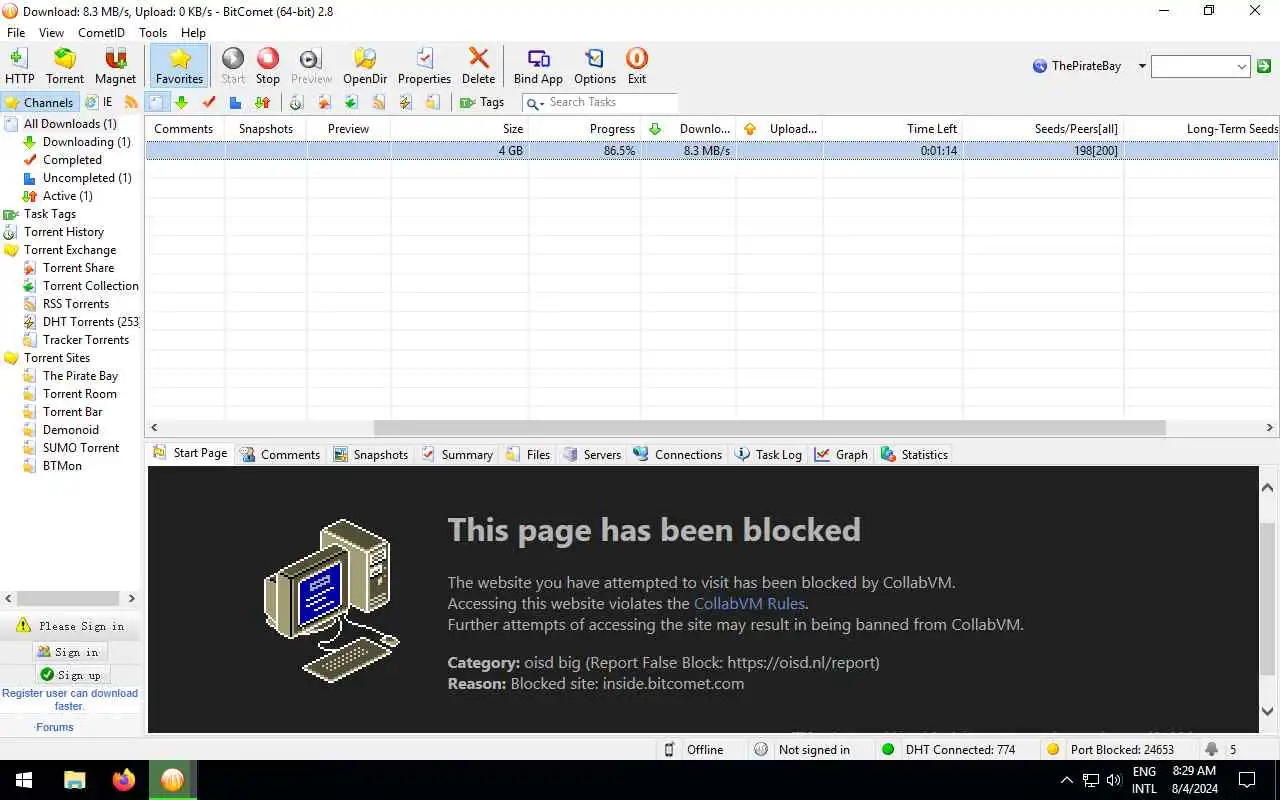1280x800 pixels.
Task: Switch to the Comments tab
Action: 280,454
